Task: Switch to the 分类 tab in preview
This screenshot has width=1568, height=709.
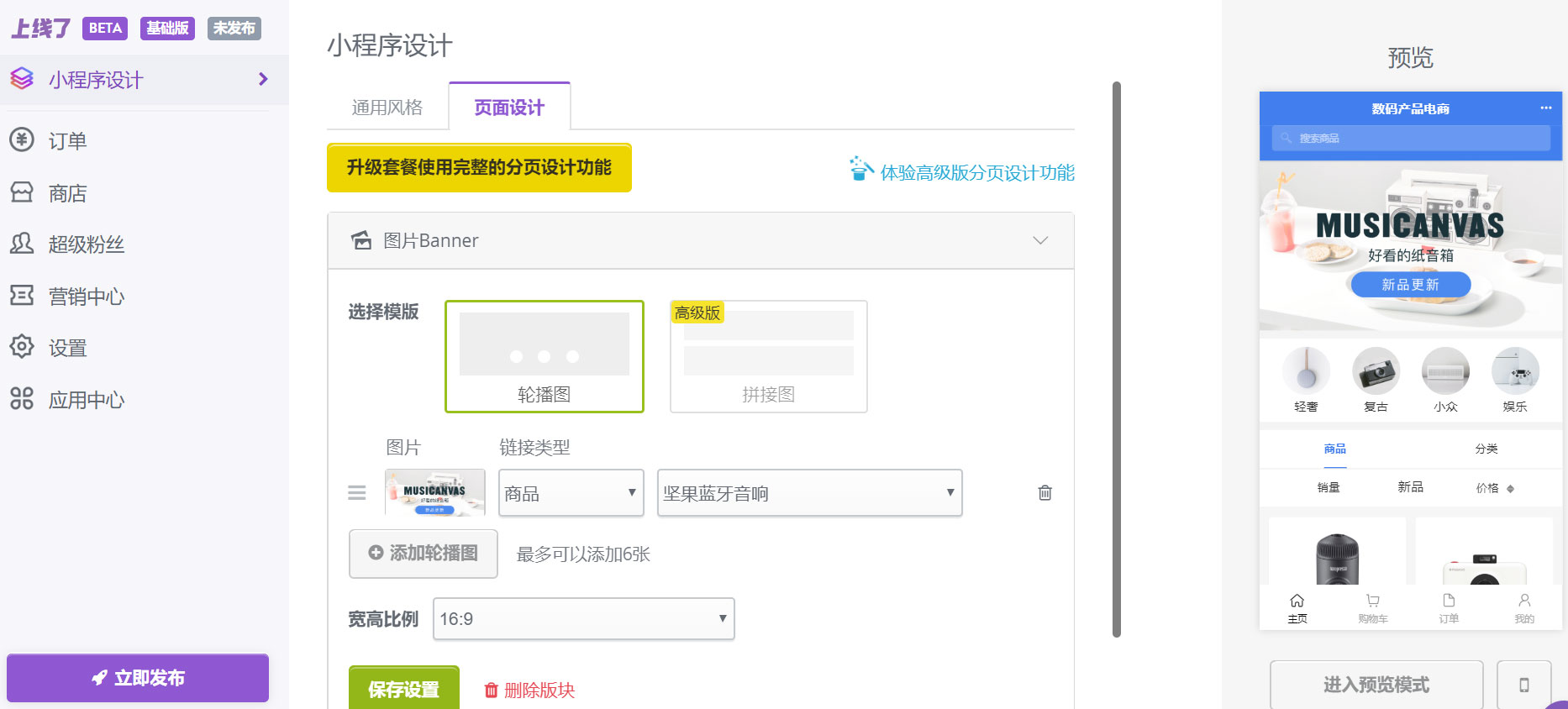Action: pyautogui.click(x=1486, y=449)
